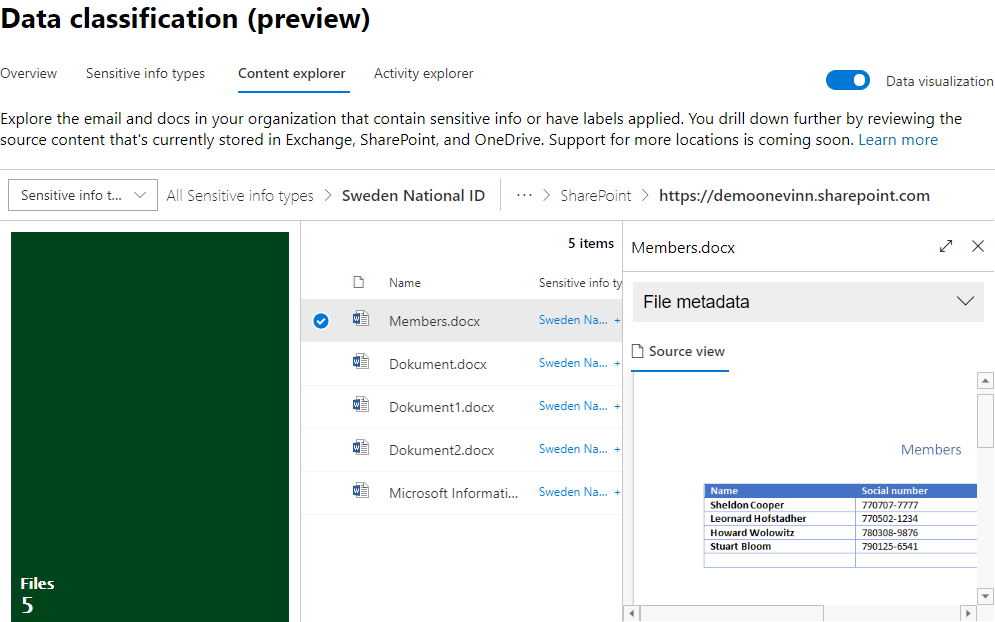Select the Dokument2.docx file row
995x622 pixels.
pos(441,450)
